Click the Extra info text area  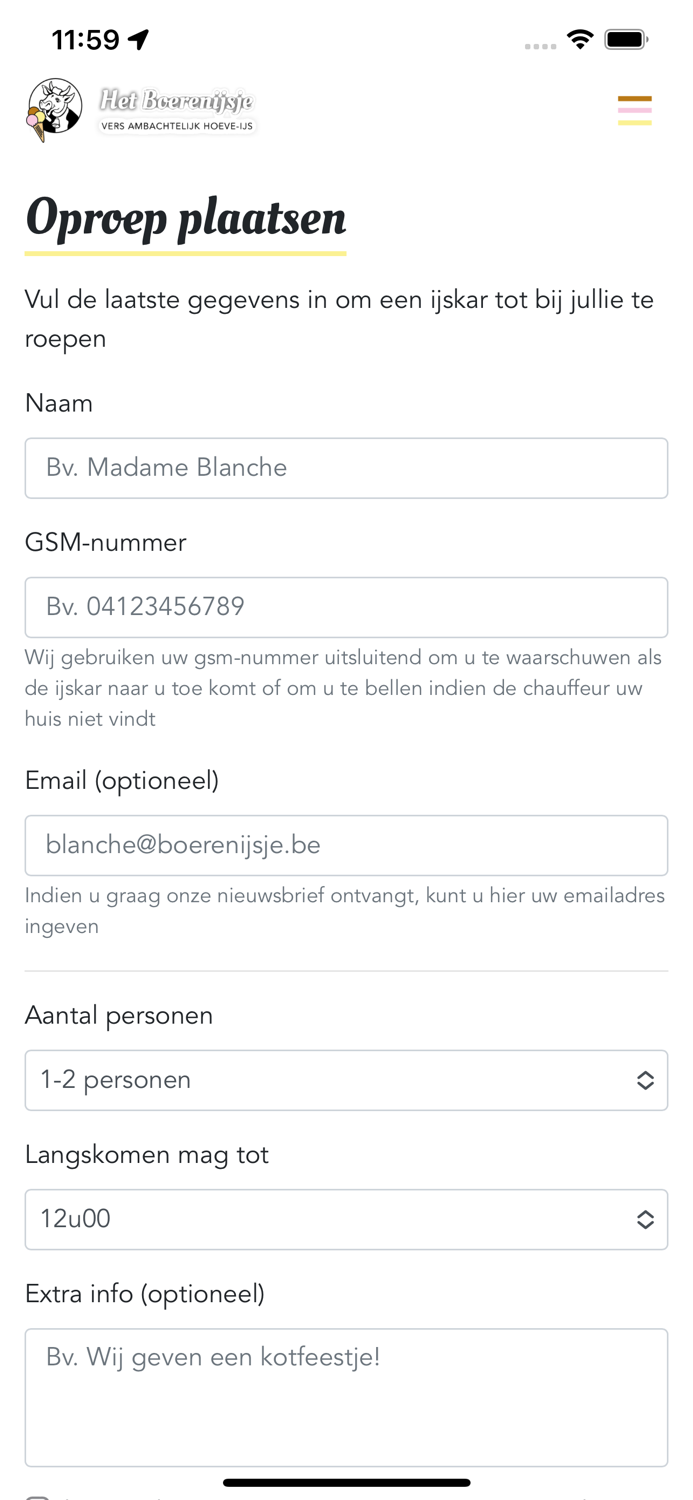[x=346, y=1396]
